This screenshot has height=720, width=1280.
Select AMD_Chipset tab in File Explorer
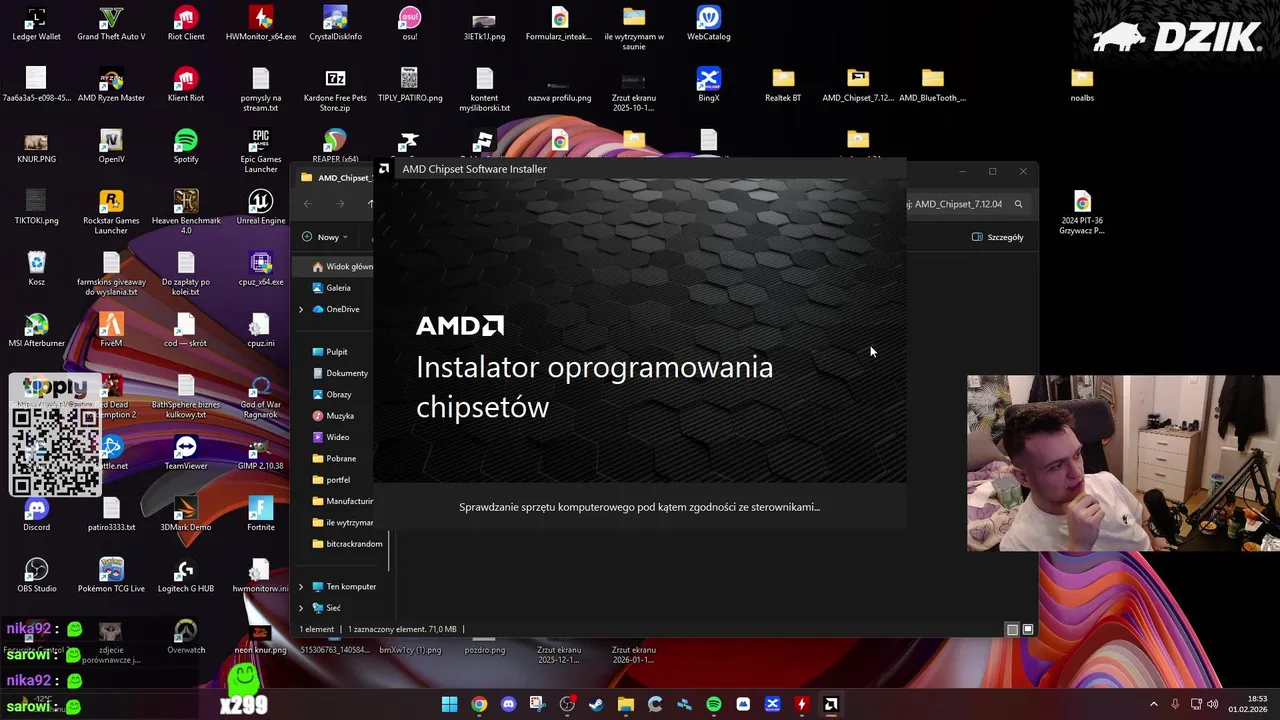(x=335, y=178)
